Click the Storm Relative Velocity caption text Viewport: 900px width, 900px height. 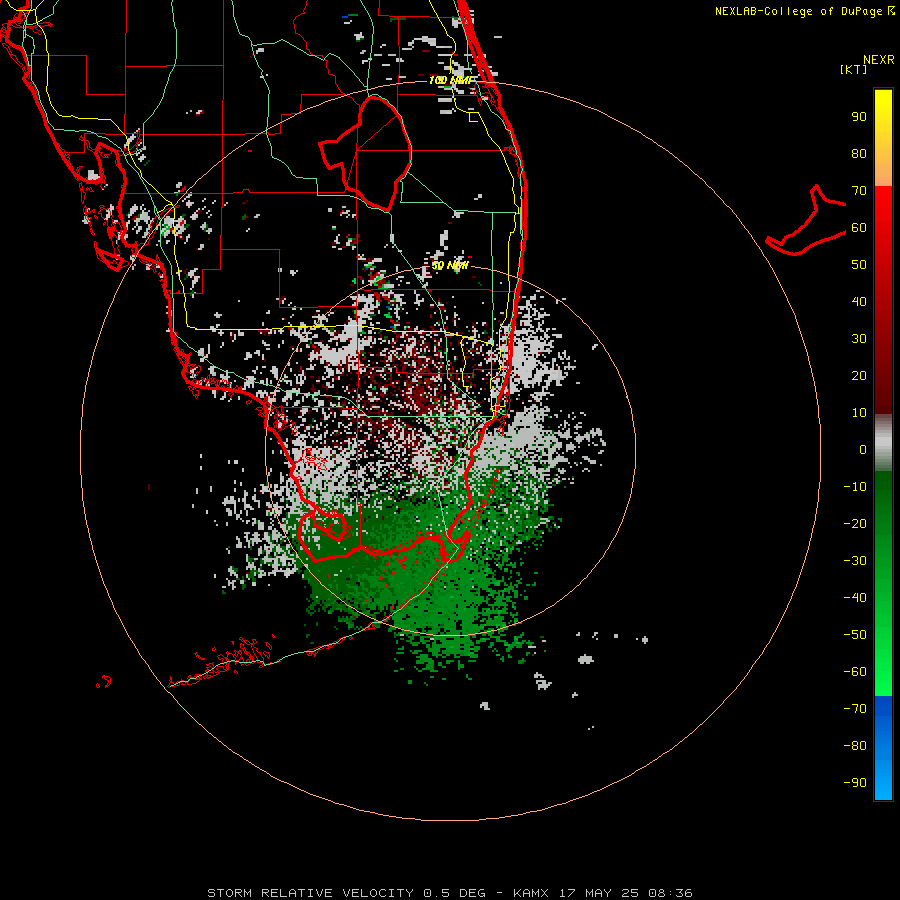(449, 893)
